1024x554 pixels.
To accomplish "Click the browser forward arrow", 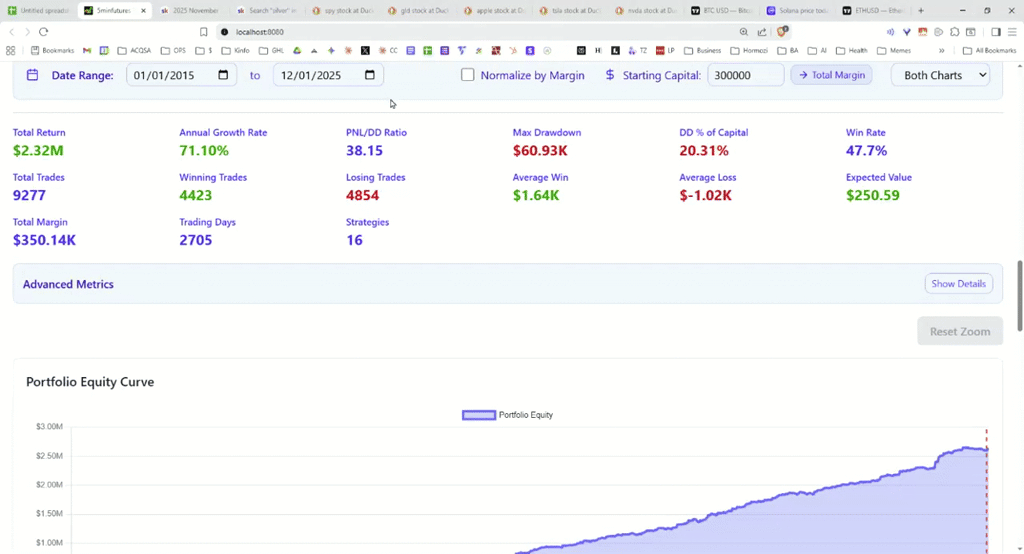I will point(27,31).
